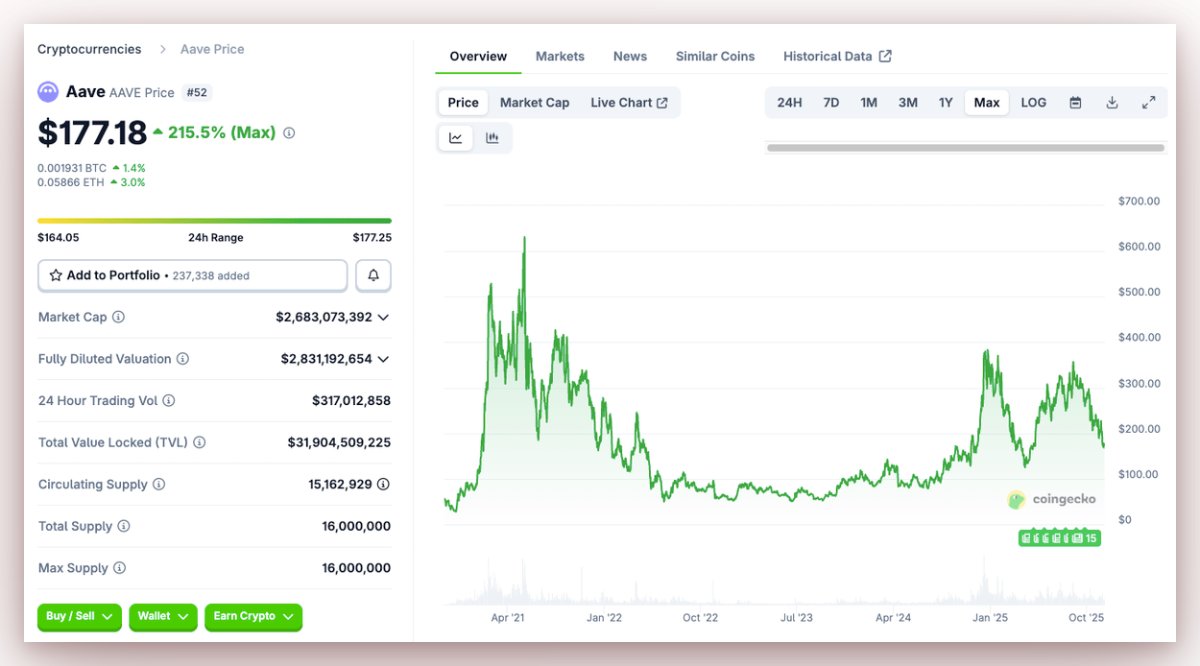Download the chart data

pos(1112,102)
